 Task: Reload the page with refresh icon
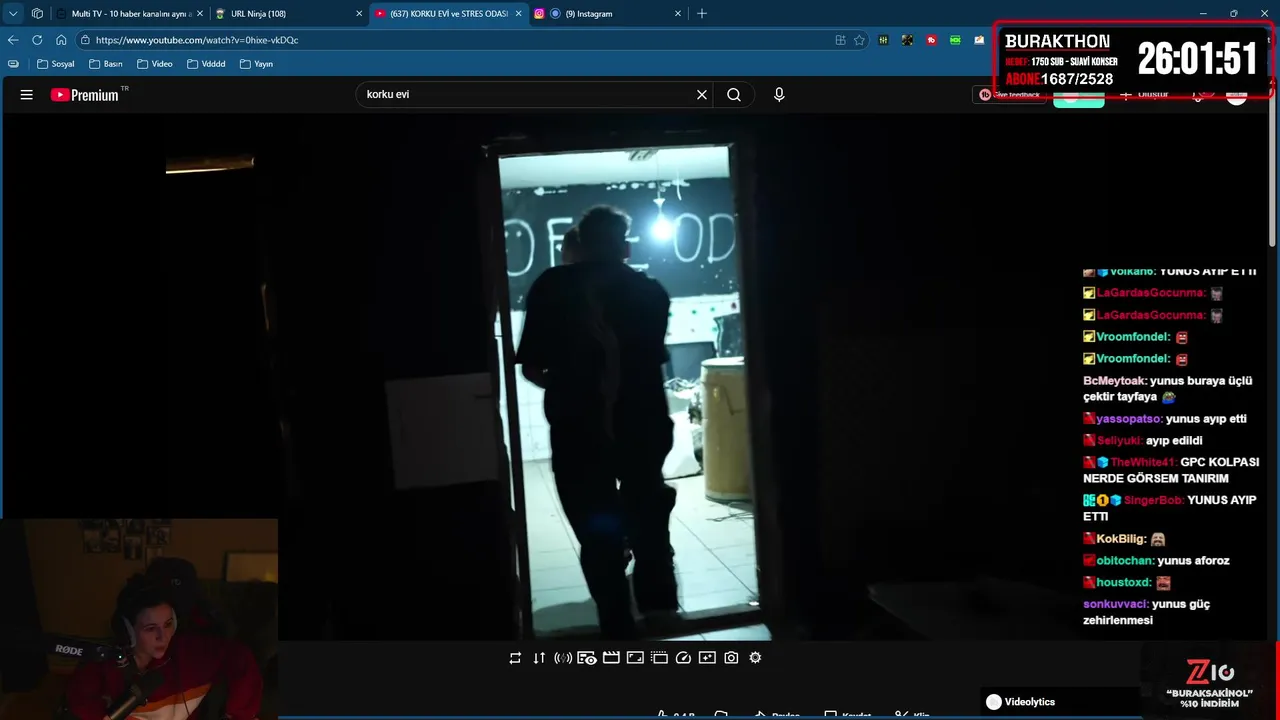[37, 40]
